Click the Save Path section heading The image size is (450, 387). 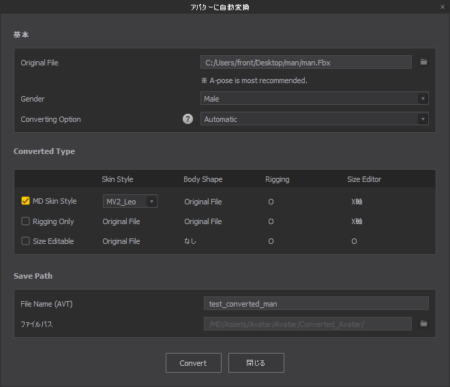[33, 276]
